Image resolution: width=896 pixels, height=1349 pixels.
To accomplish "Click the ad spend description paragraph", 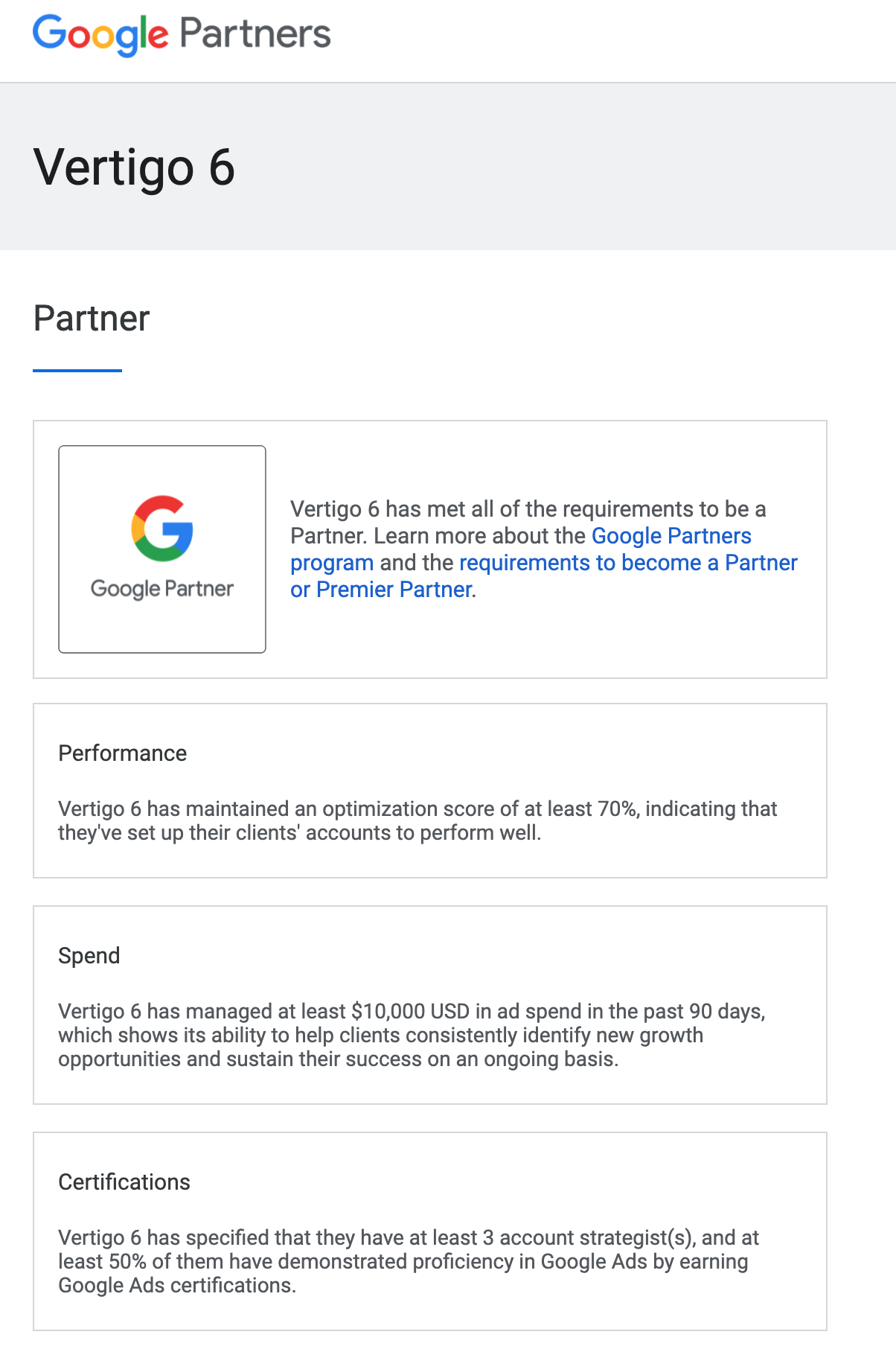I will click(x=412, y=1035).
